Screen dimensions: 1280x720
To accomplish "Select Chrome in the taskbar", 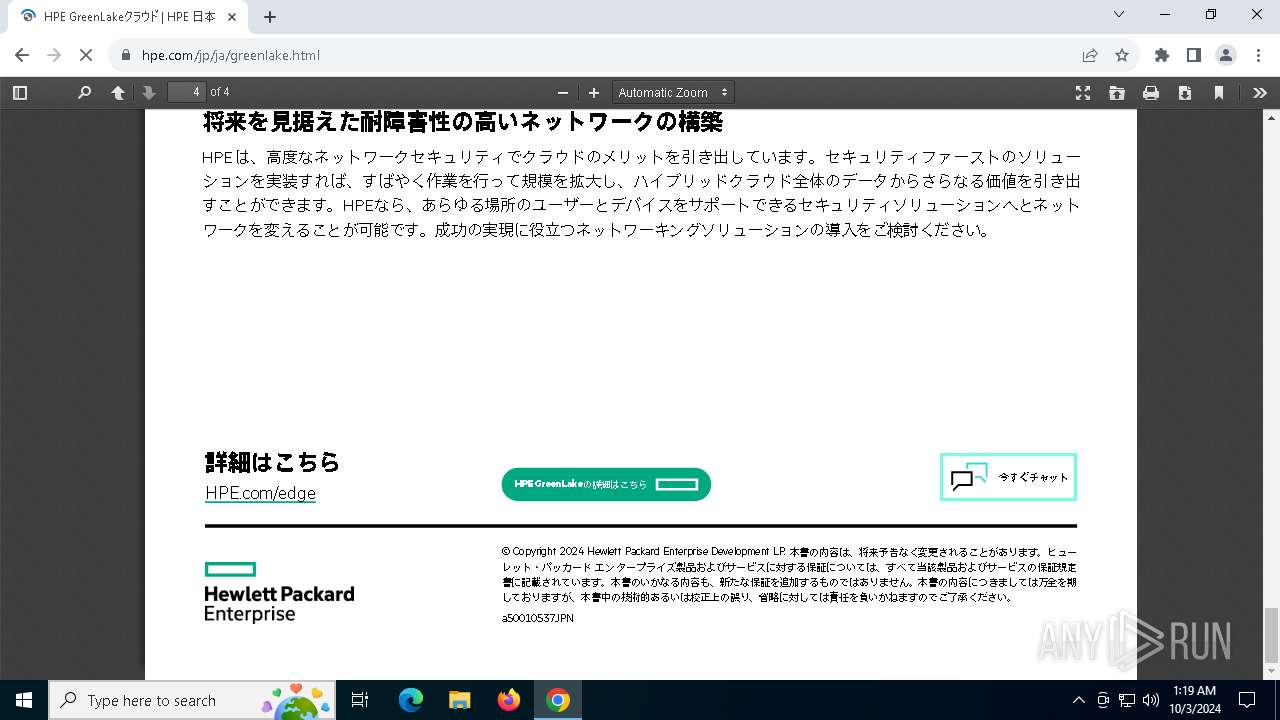I will 558,700.
